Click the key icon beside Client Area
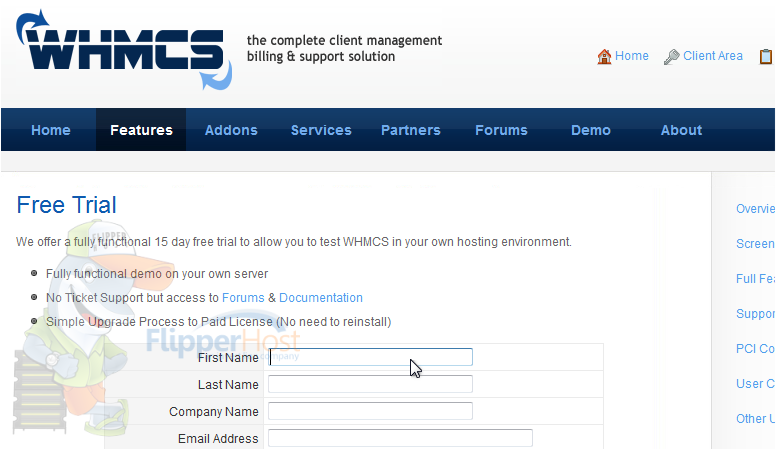Screen dimensions: 776x450 [x=672, y=56]
